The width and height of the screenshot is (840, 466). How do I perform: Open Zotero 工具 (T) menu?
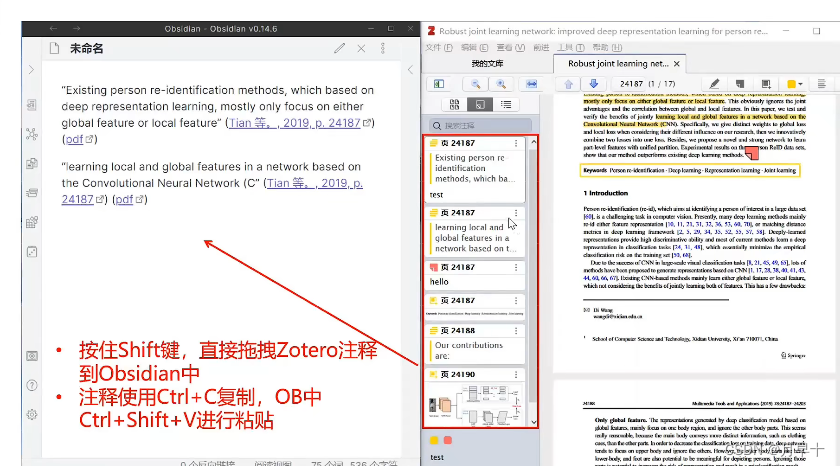(571, 47)
